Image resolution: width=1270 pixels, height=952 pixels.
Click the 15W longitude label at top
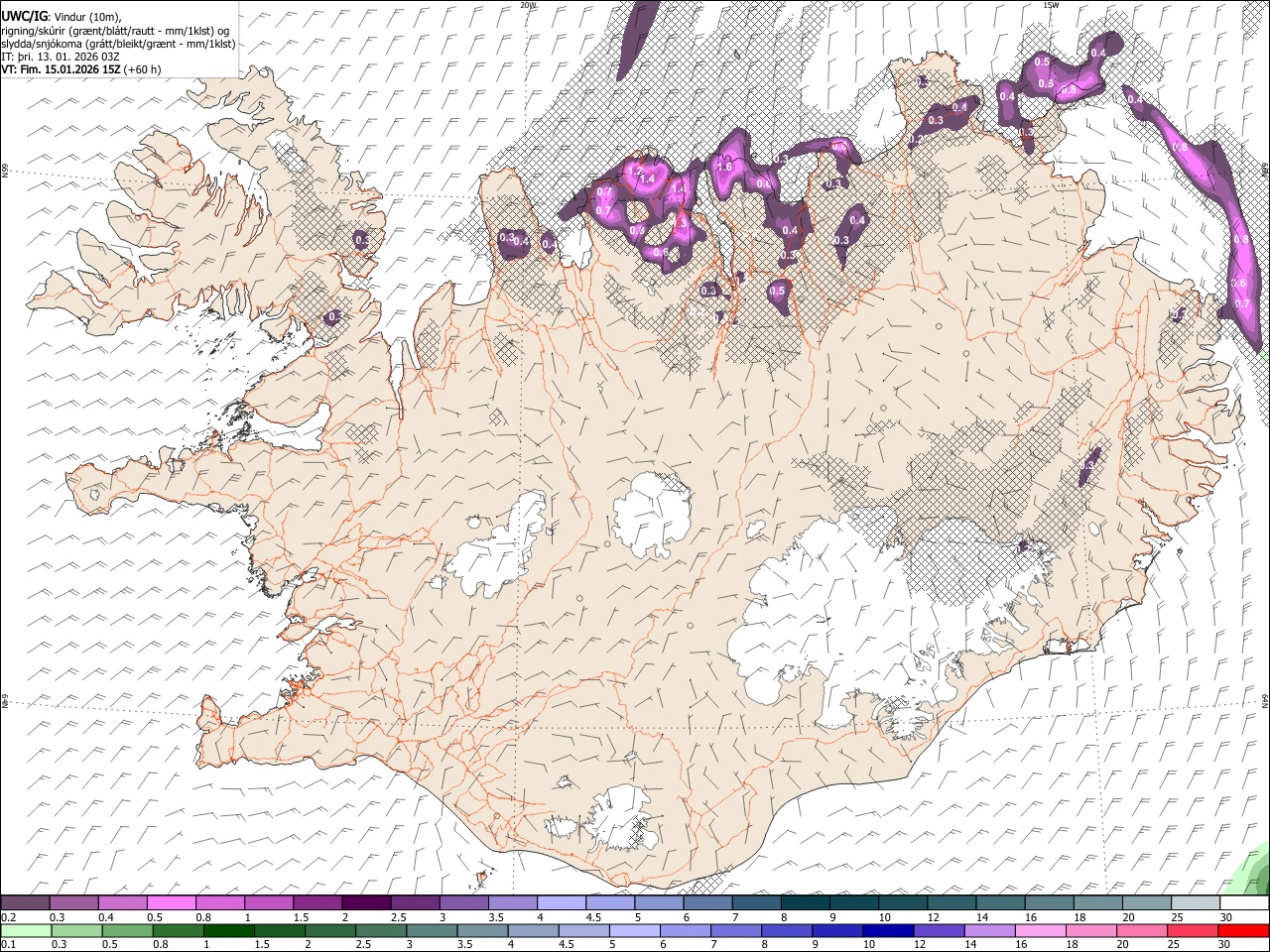point(1050,5)
